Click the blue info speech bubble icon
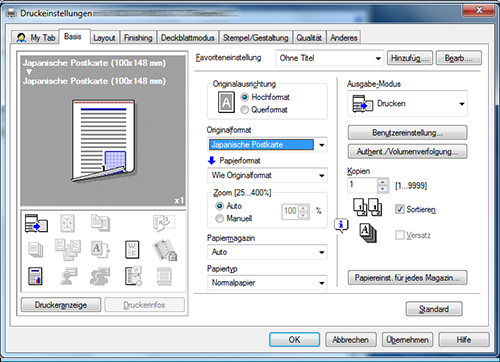 [x=341, y=225]
